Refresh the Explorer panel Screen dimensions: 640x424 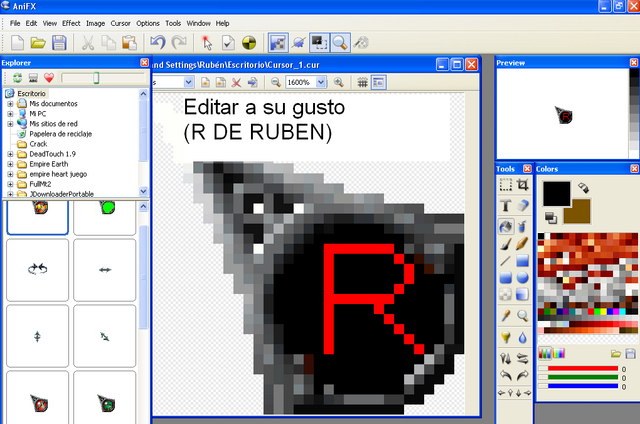click(18, 78)
